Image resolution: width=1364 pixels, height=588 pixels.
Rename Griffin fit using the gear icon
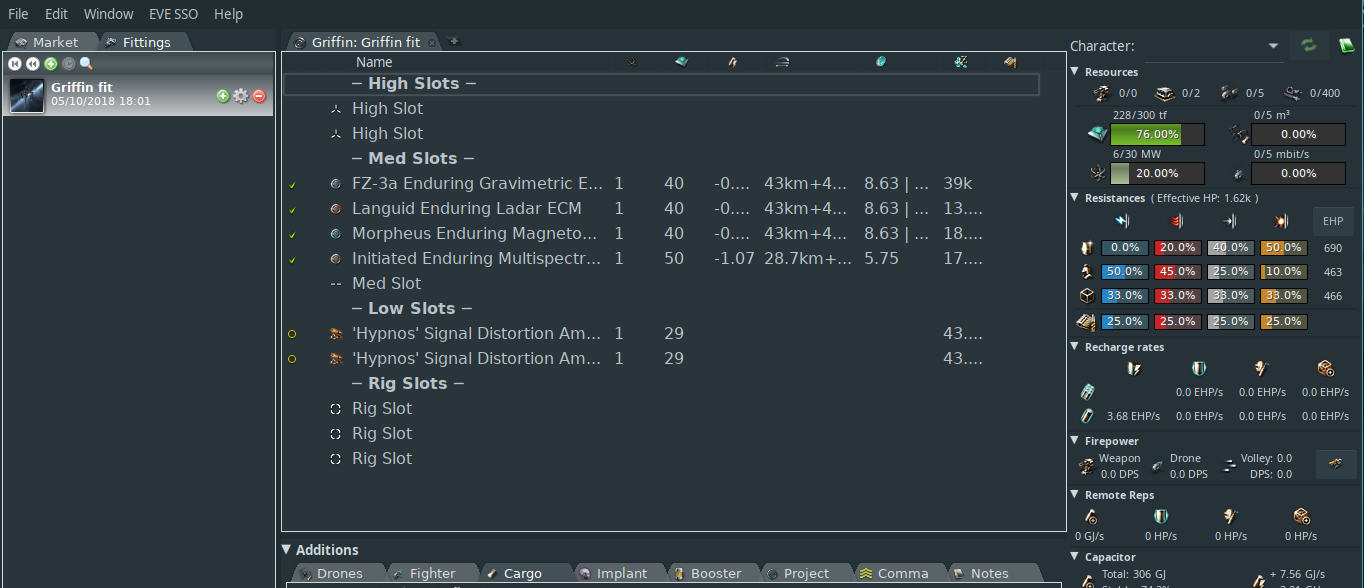coord(241,96)
